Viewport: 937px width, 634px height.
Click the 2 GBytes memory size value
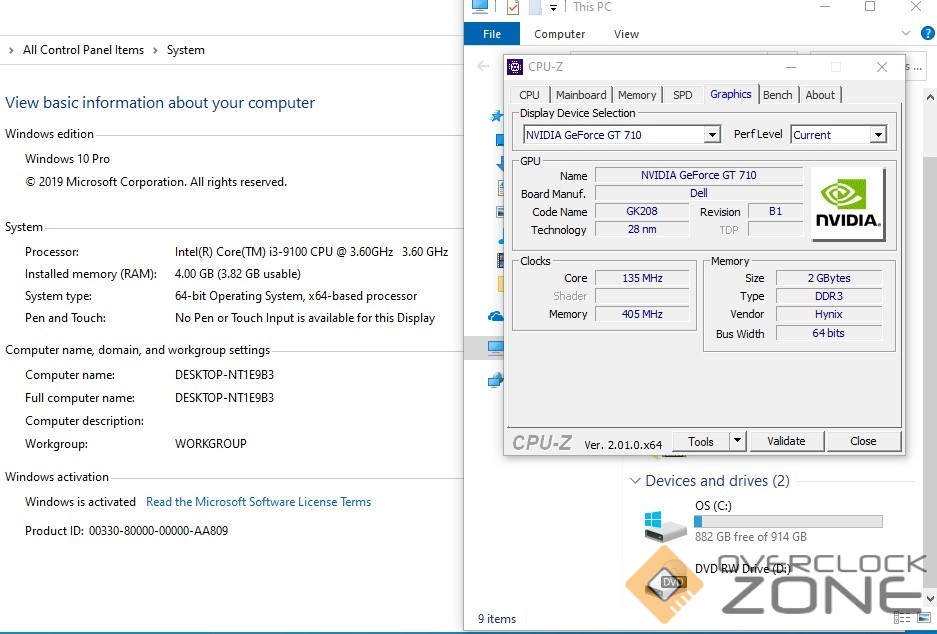[829, 278]
